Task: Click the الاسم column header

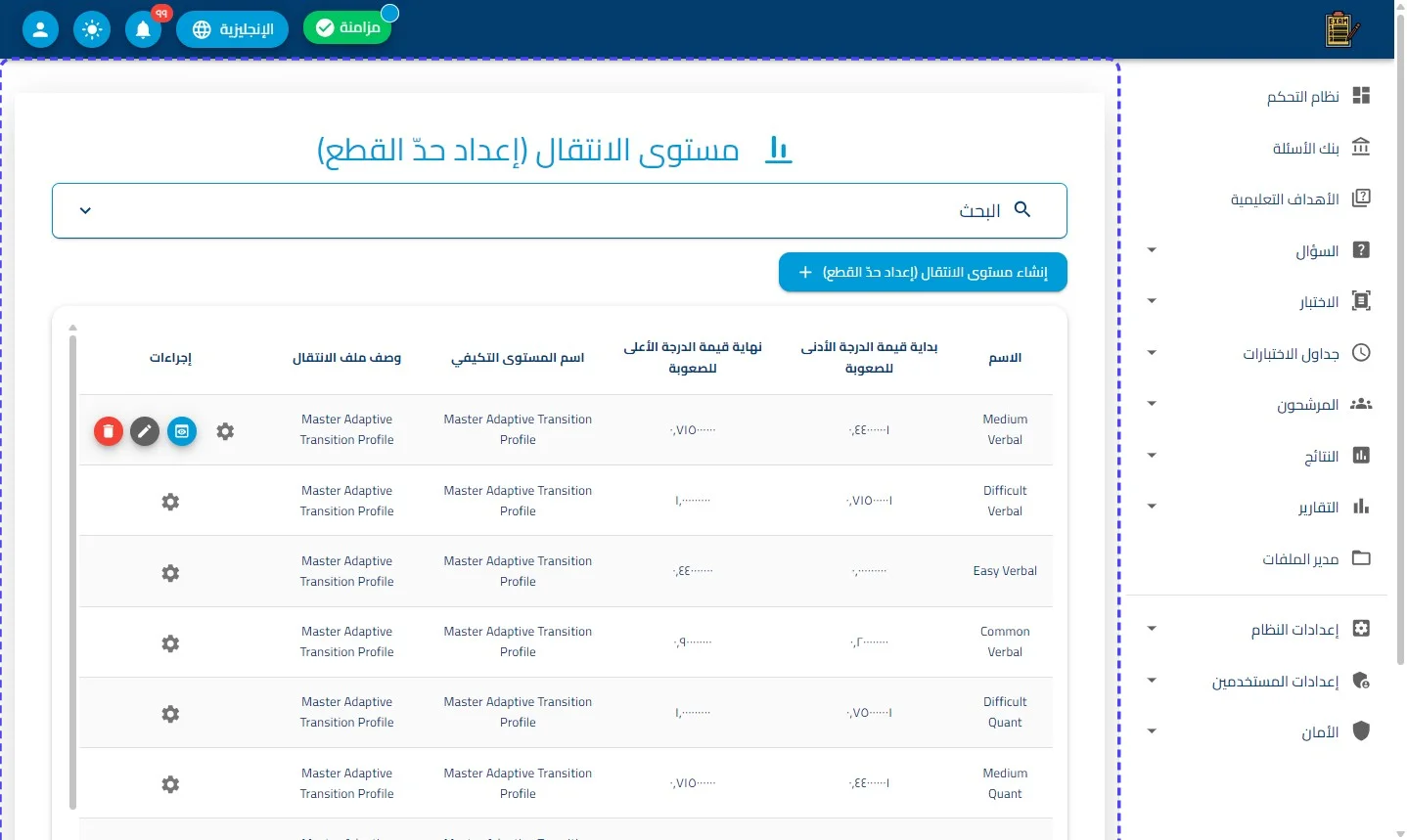Action: pyautogui.click(x=1005, y=358)
